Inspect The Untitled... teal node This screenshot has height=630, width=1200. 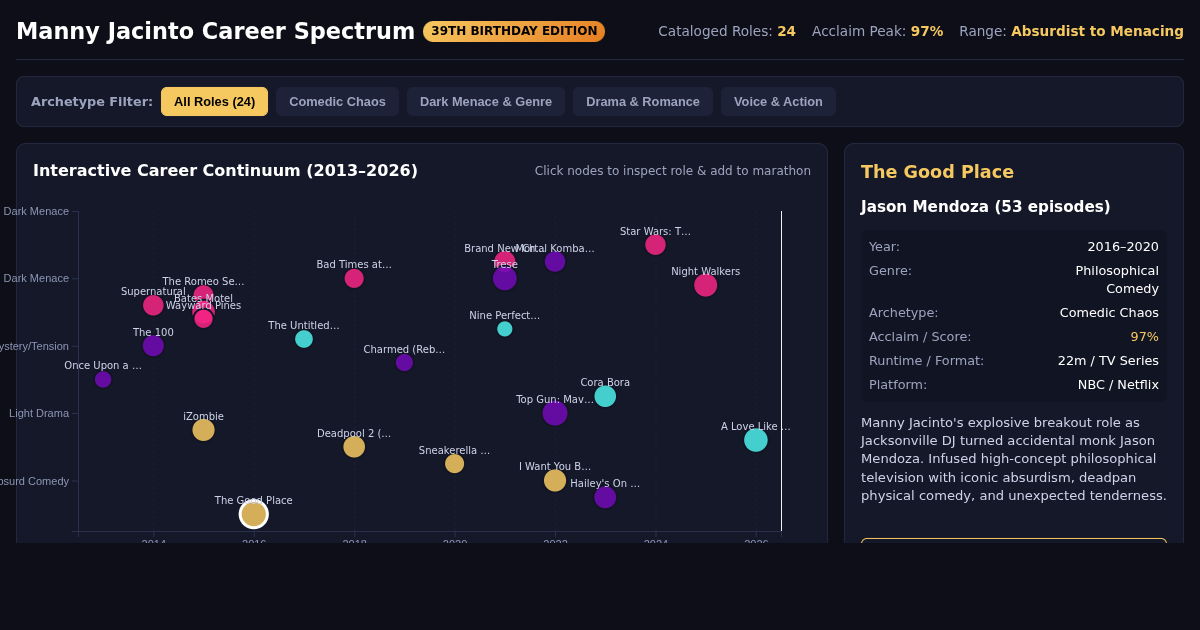tap(304, 339)
